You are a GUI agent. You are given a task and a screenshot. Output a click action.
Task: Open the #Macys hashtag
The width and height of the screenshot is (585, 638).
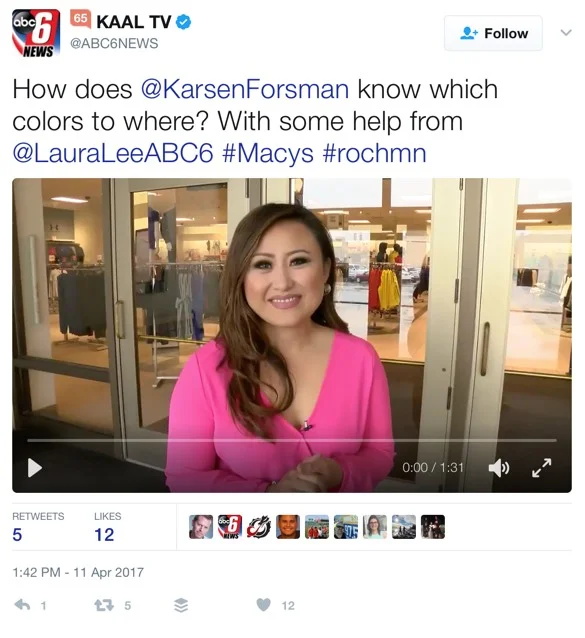point(268,153)
